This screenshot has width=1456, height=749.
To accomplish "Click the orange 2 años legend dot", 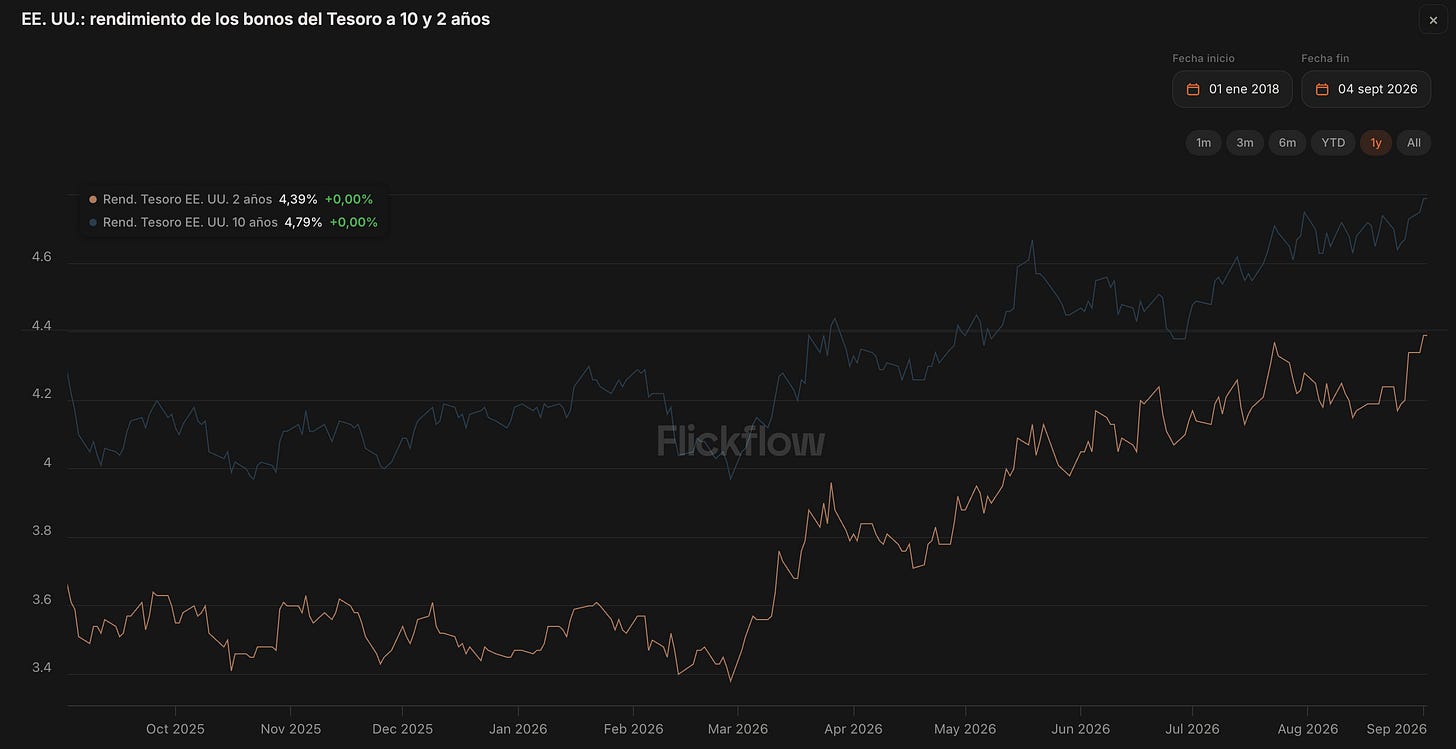I will point(93,200).
